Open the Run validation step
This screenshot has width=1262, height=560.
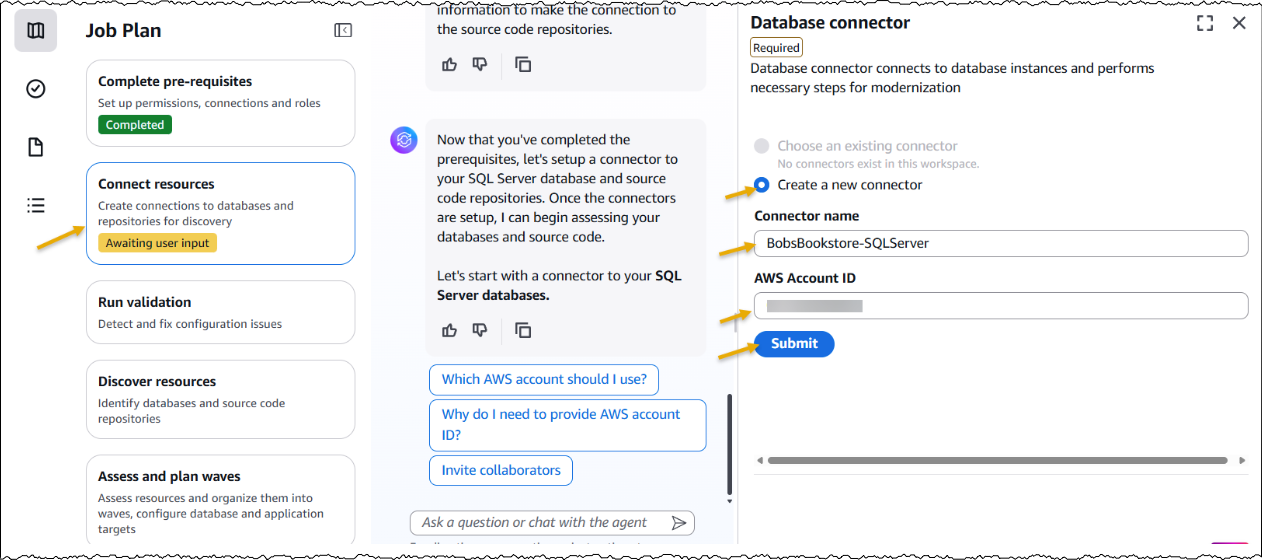pos(220,312)
